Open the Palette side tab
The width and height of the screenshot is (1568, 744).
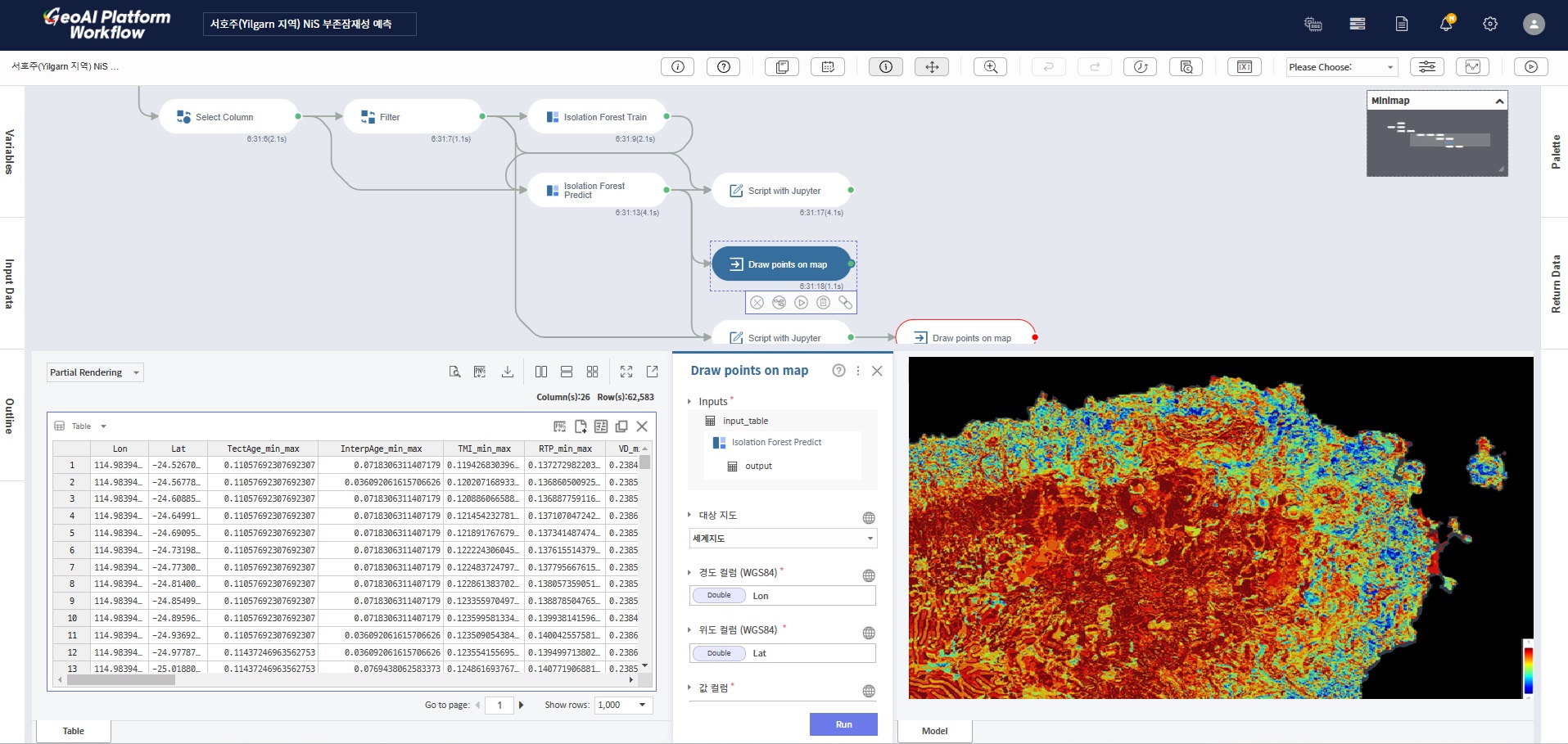pos(1556,151)
